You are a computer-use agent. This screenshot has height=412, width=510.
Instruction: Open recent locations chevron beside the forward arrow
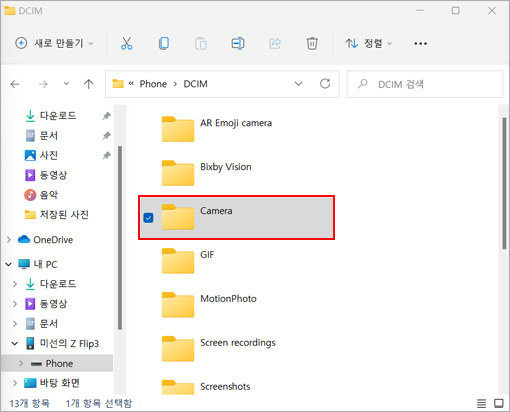[x=66, y=84]
